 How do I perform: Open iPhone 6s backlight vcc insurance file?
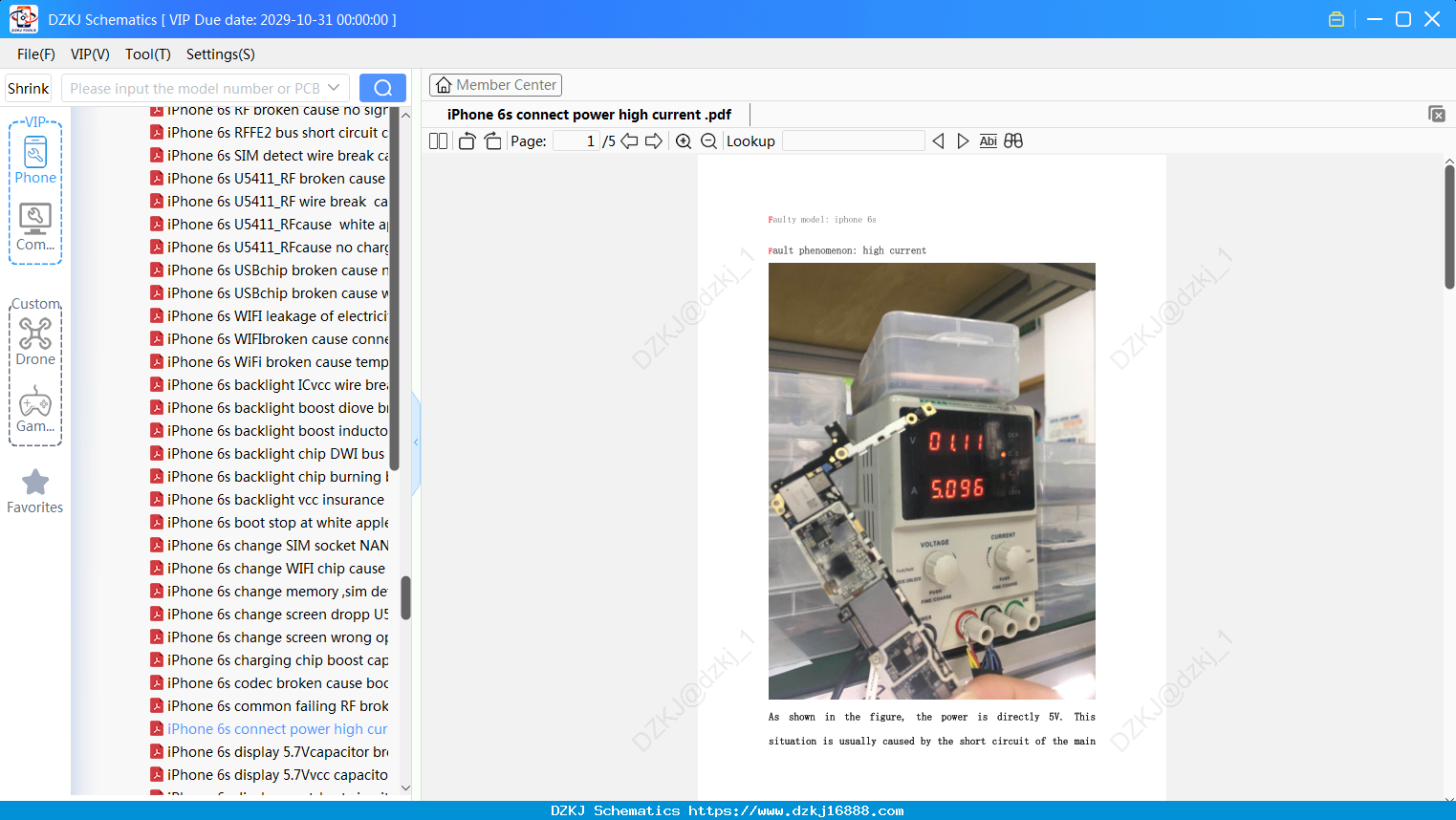pos(275,500)
